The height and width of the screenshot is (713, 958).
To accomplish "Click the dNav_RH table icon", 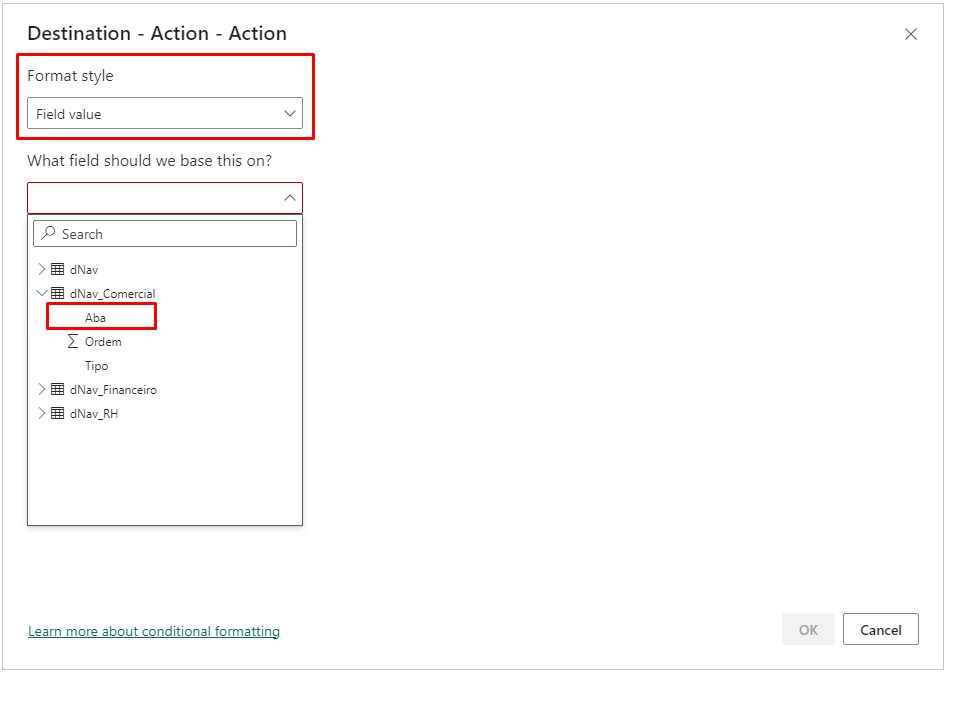I will tap(58, 413).
